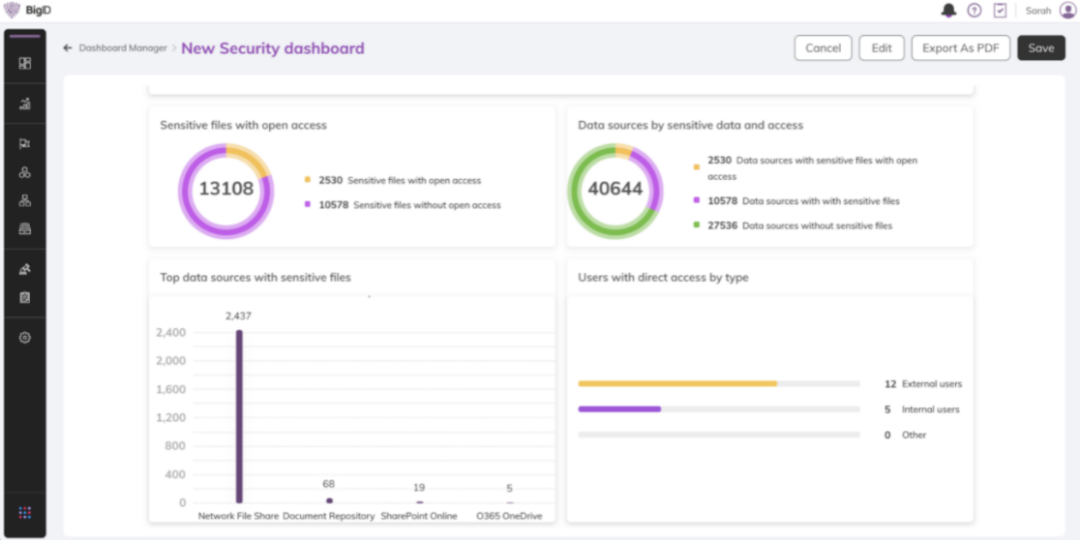
Task: Click the flag icon in sidebar
Action: (25, 144)
